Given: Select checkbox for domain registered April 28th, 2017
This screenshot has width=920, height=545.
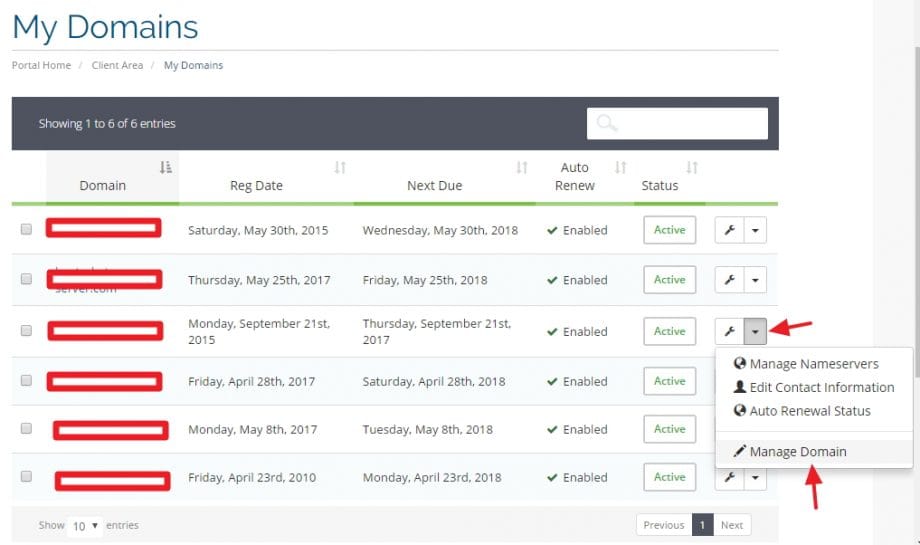Looking at the screenshot, I should click(x=27, y=381).
